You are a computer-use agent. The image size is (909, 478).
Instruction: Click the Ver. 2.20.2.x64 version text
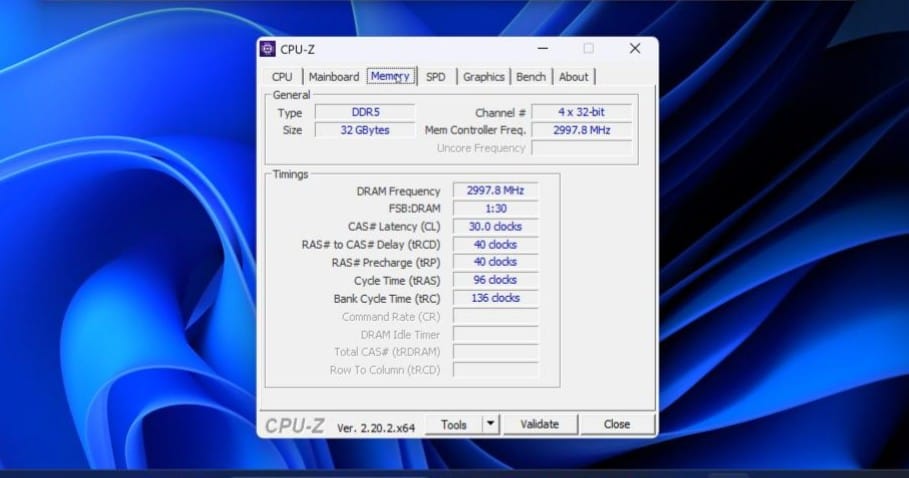[x=376, y=428]
